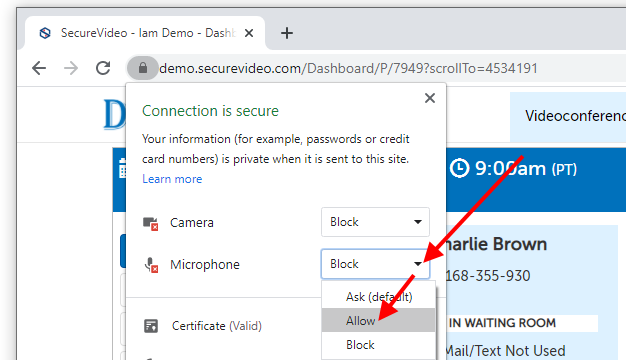Choose Allow in microphone menu
This screenshot has height=360, width=626.
378,320
